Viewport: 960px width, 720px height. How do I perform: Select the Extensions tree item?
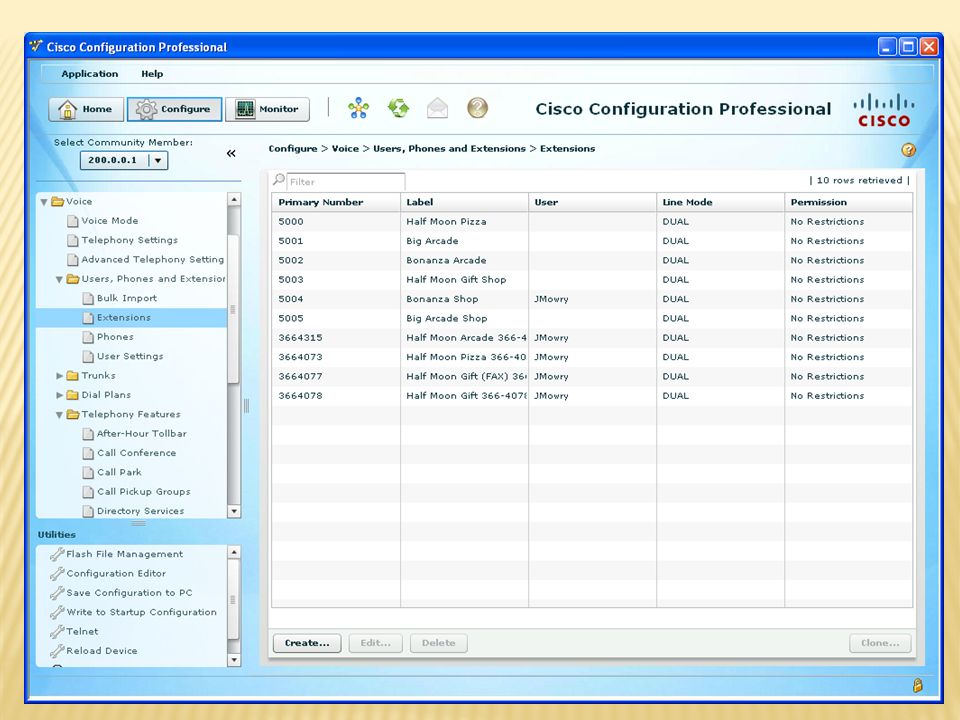pos(132,318)
